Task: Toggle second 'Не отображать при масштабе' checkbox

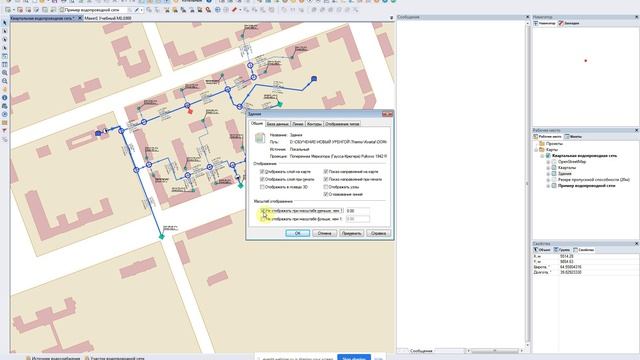Action: (x=263, y=219)
